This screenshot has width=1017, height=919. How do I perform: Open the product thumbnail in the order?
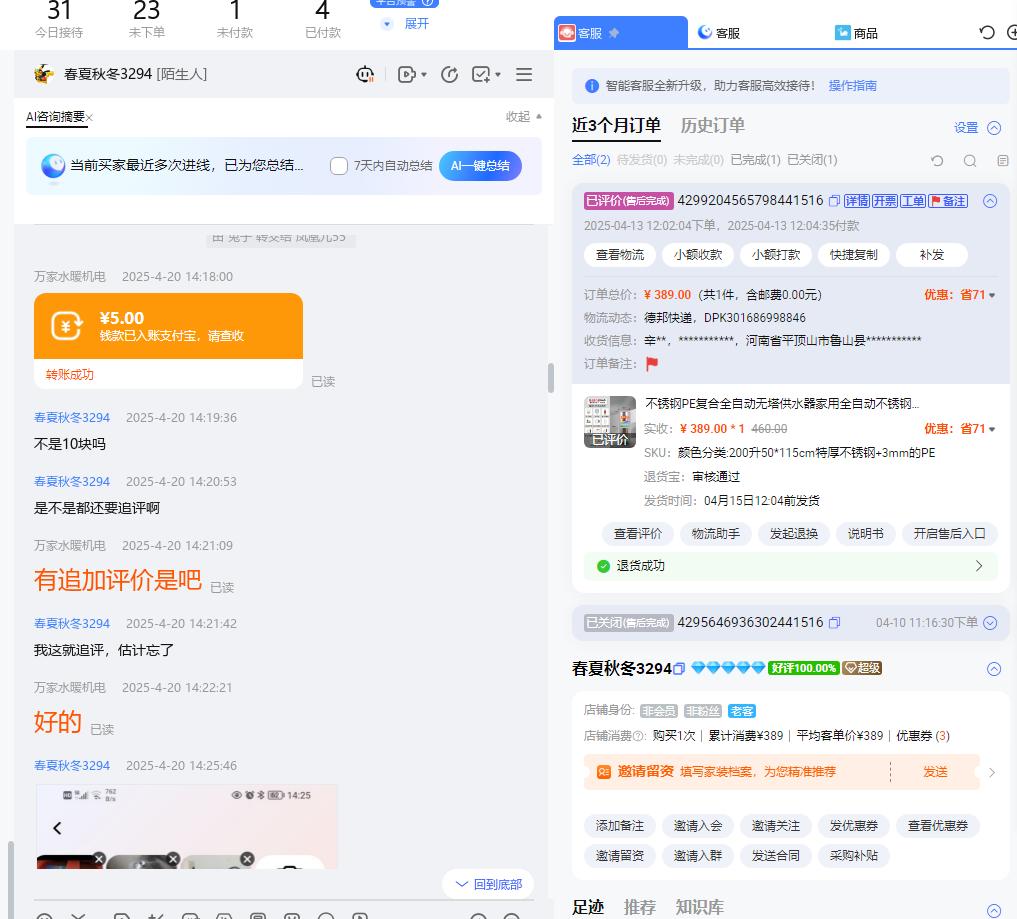click(x=610, y=422)
